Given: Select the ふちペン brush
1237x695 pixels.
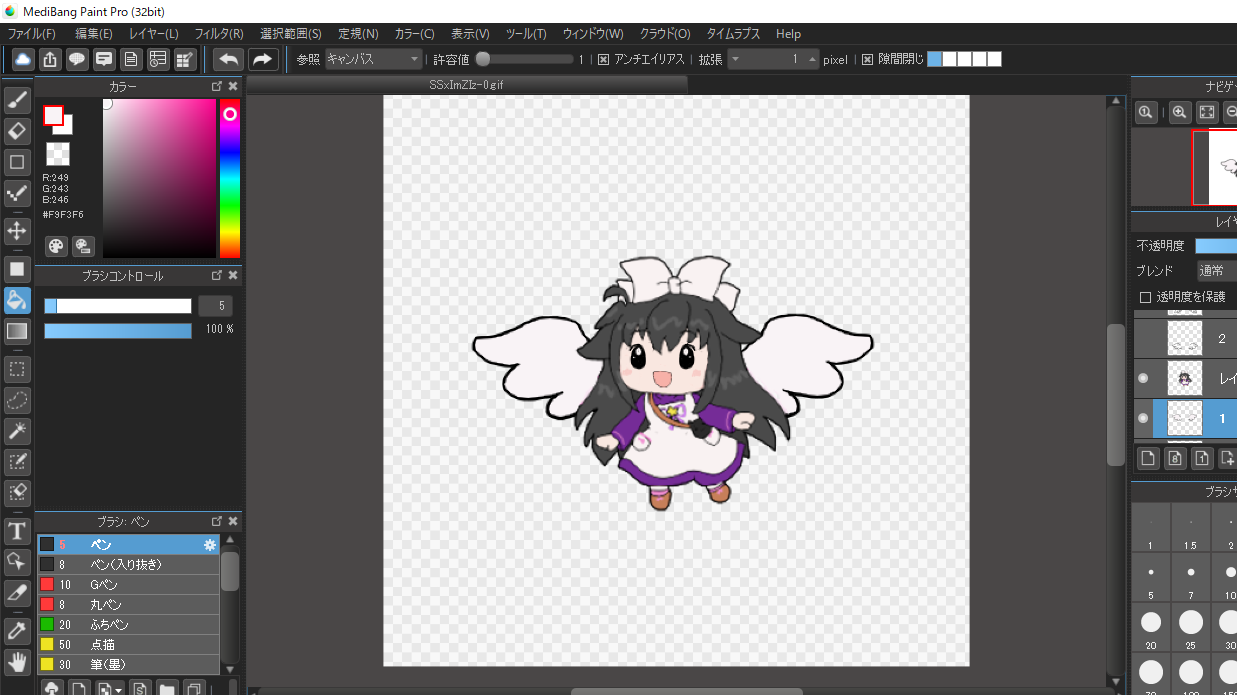Looking at the screenshot, I should [x=128, y=625].
